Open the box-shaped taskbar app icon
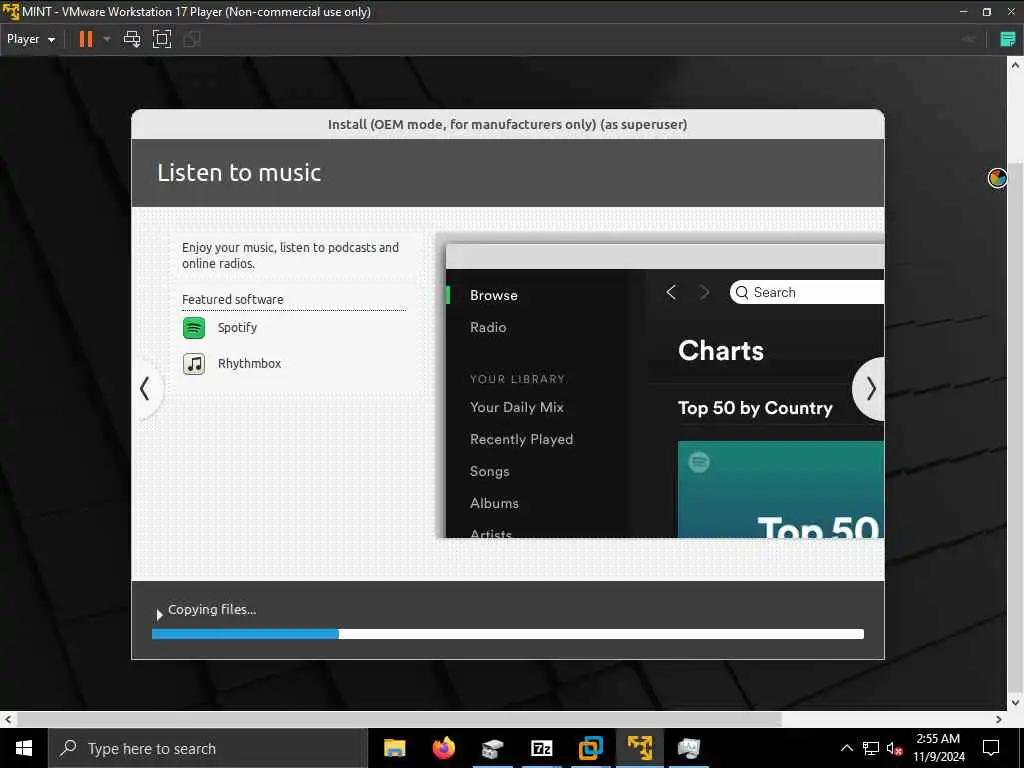The image size is (1024, 768). point(492,748)
